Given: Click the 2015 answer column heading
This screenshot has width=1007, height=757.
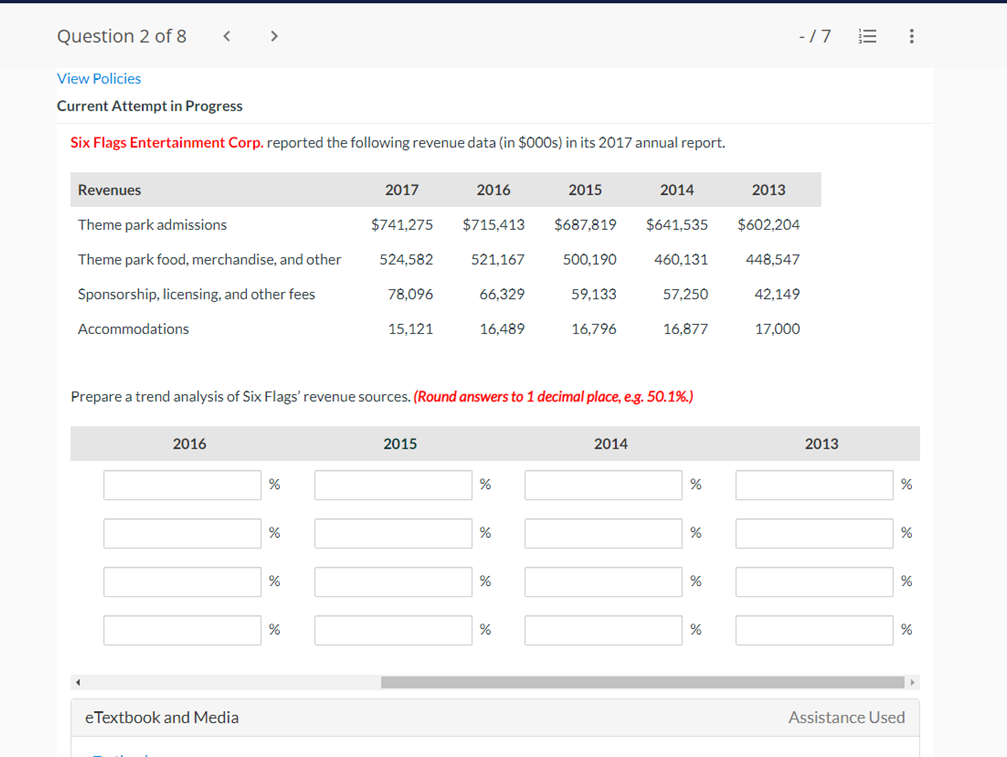Looking at the screenshot, I should (x=400, y=443).
